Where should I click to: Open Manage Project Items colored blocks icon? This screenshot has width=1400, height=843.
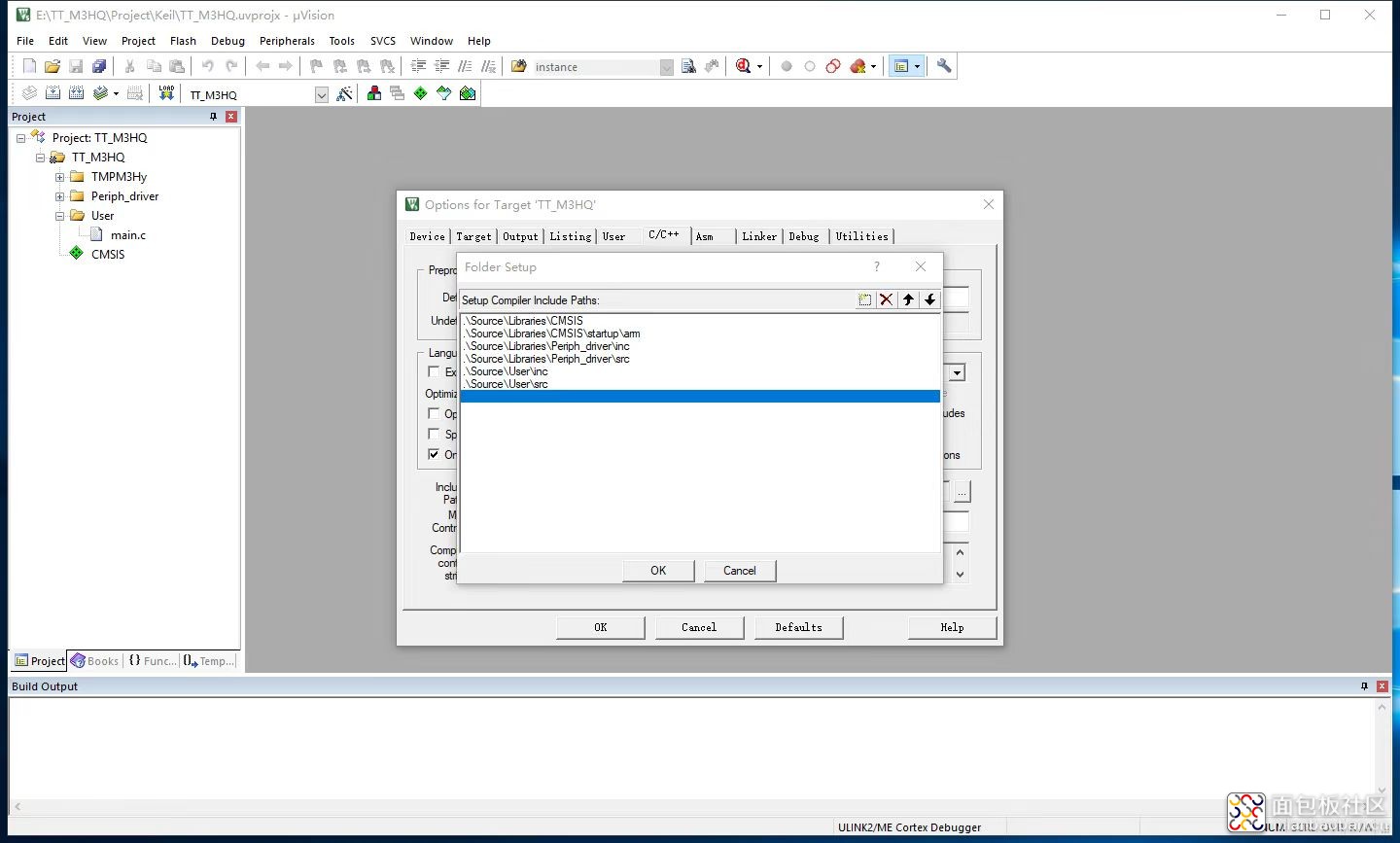[373, 93]
